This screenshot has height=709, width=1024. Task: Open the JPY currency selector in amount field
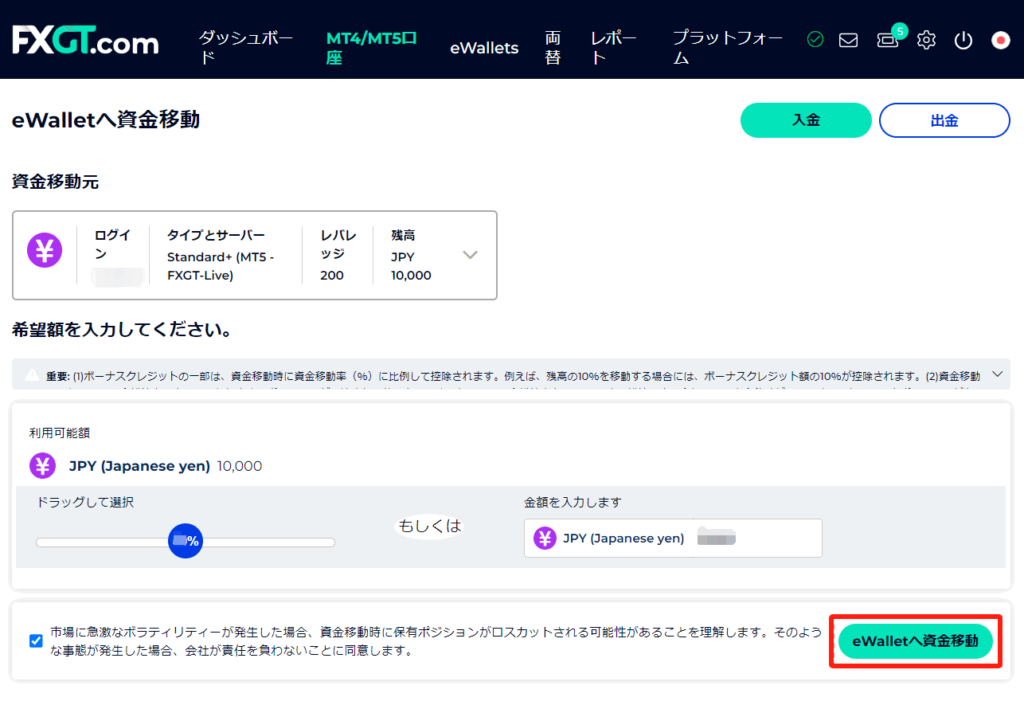tap(610, 538)
